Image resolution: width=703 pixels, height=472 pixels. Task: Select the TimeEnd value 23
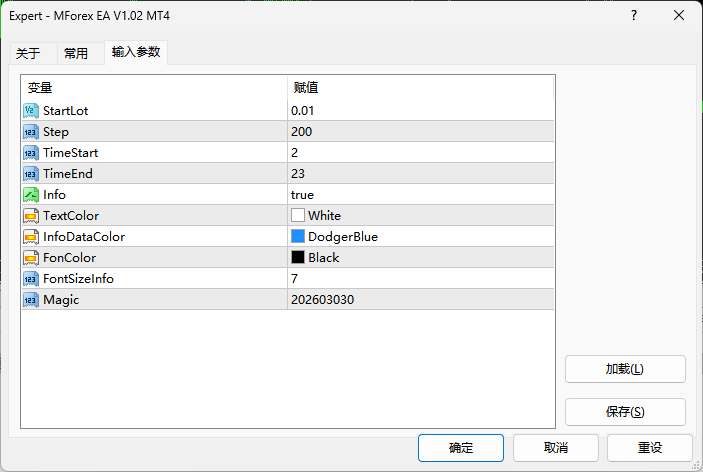(x=298, y=174)
